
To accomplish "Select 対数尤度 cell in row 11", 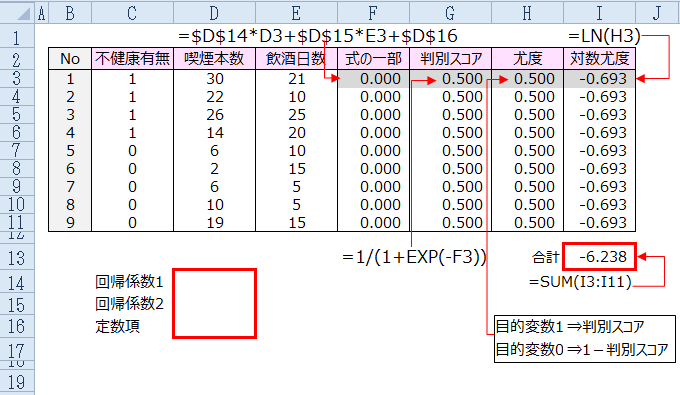I will coord(599,222).
